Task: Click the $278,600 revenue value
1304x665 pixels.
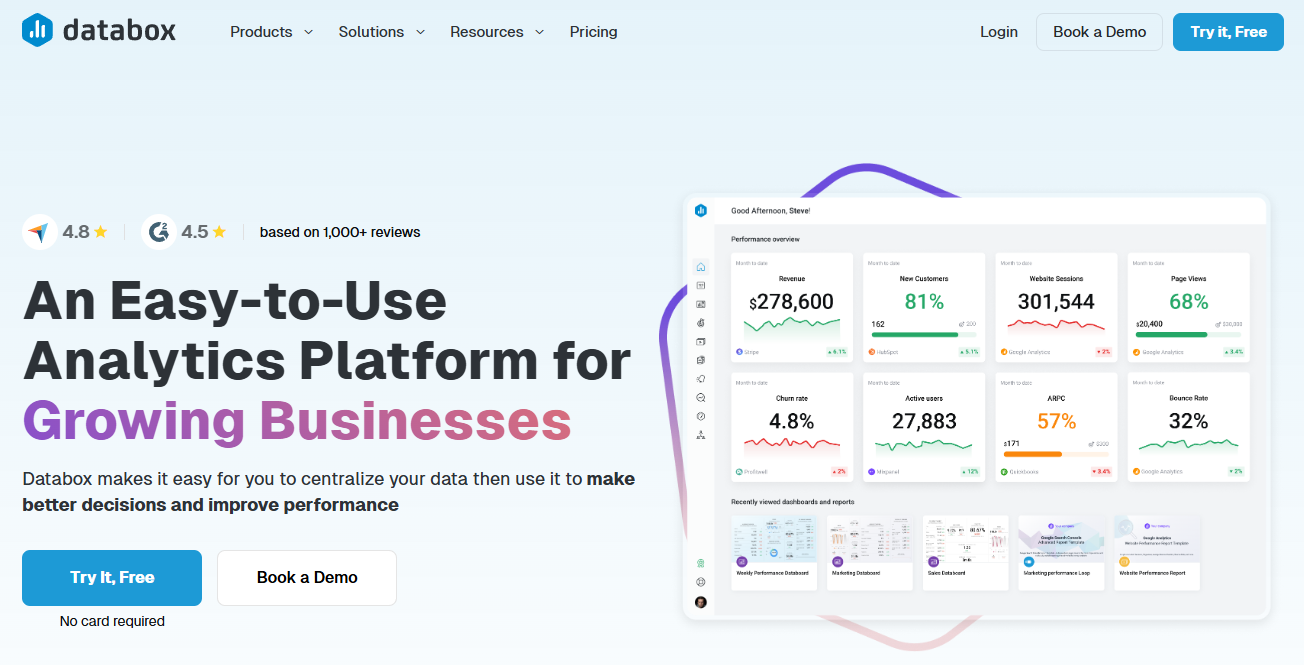Action: coord(791,302)
